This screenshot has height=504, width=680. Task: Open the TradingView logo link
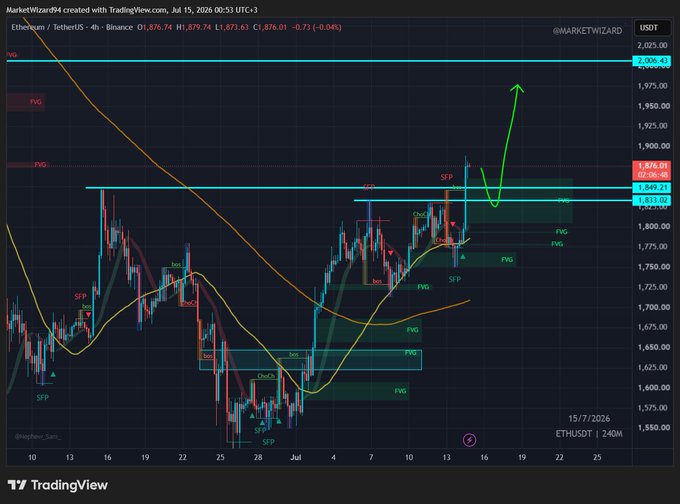(57, 485)
